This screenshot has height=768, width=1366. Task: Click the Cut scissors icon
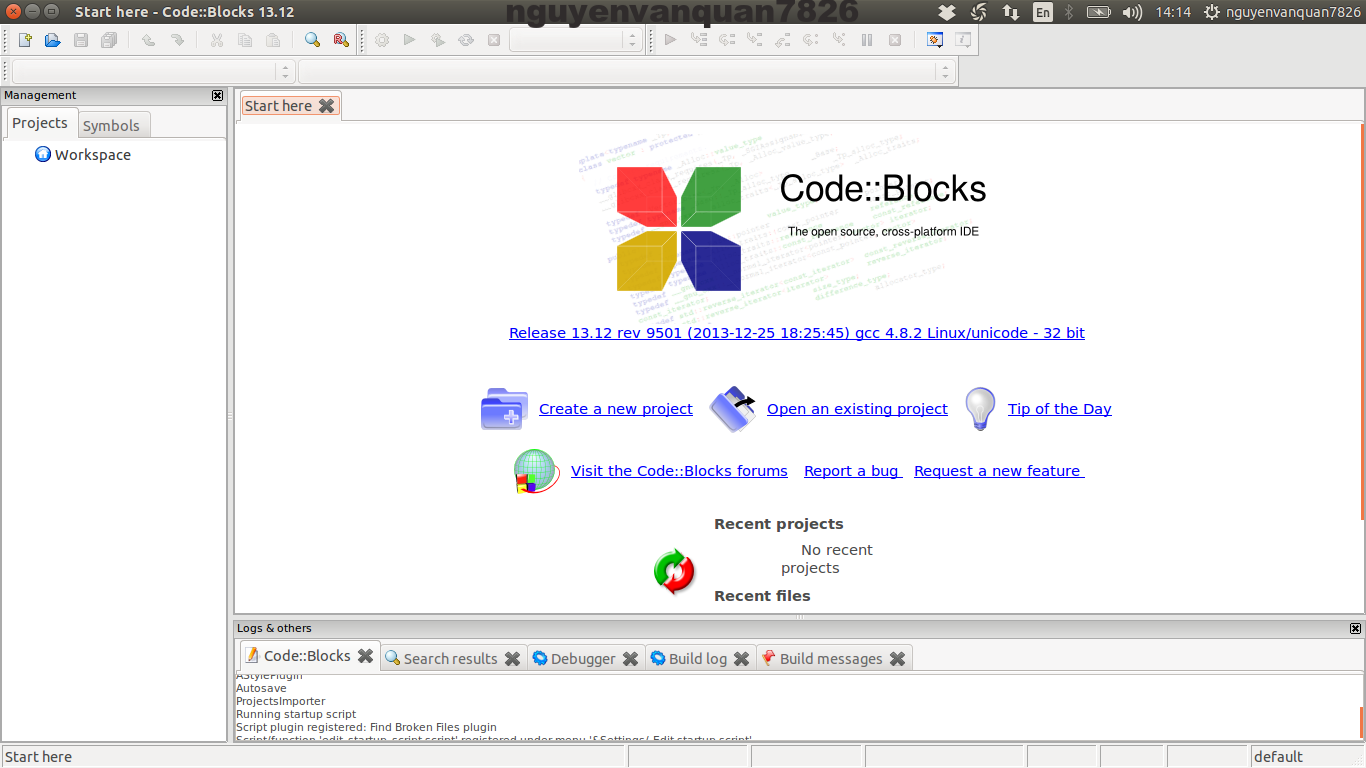(217, 40)
